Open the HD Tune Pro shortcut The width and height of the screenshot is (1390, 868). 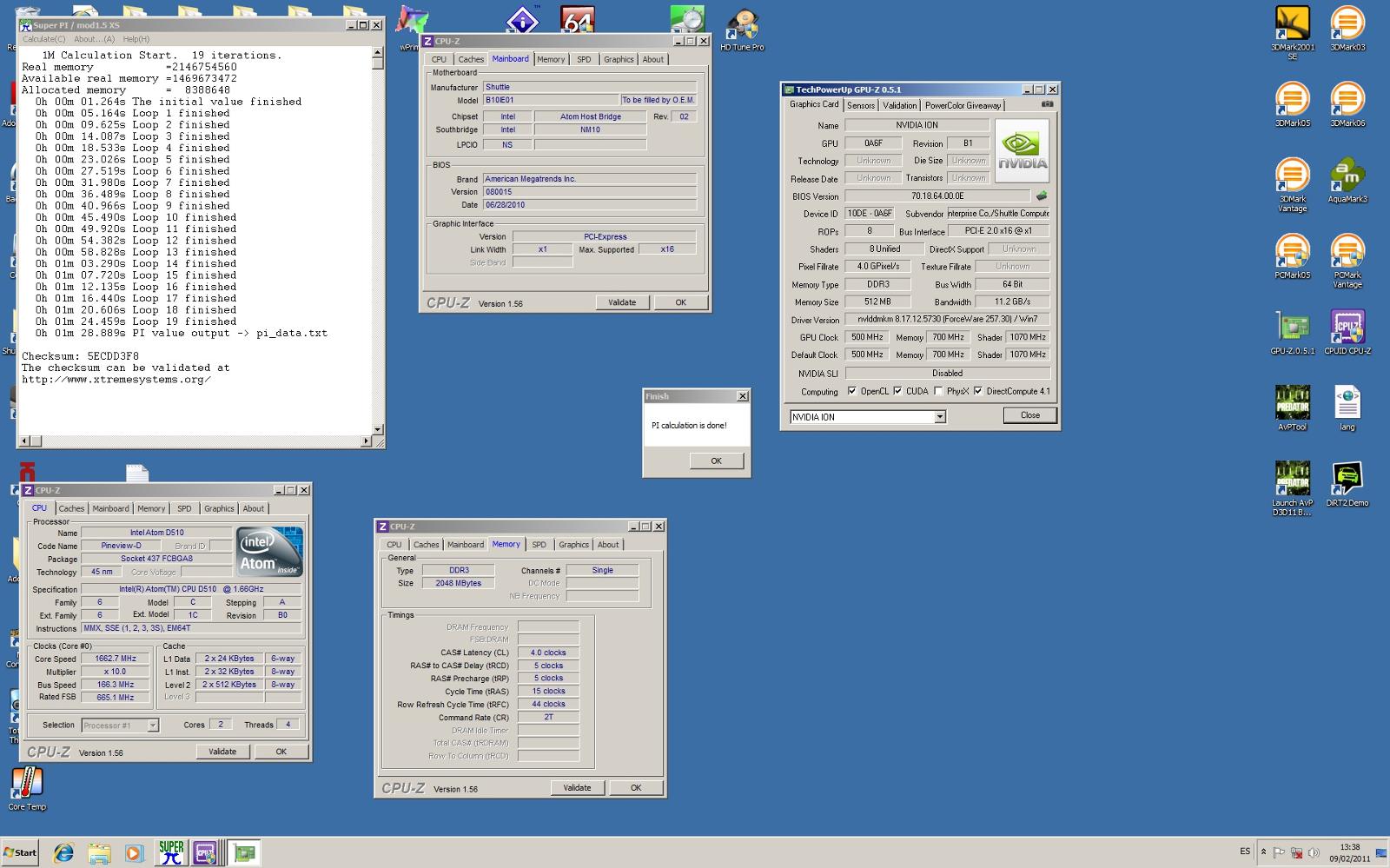(742, 30)
